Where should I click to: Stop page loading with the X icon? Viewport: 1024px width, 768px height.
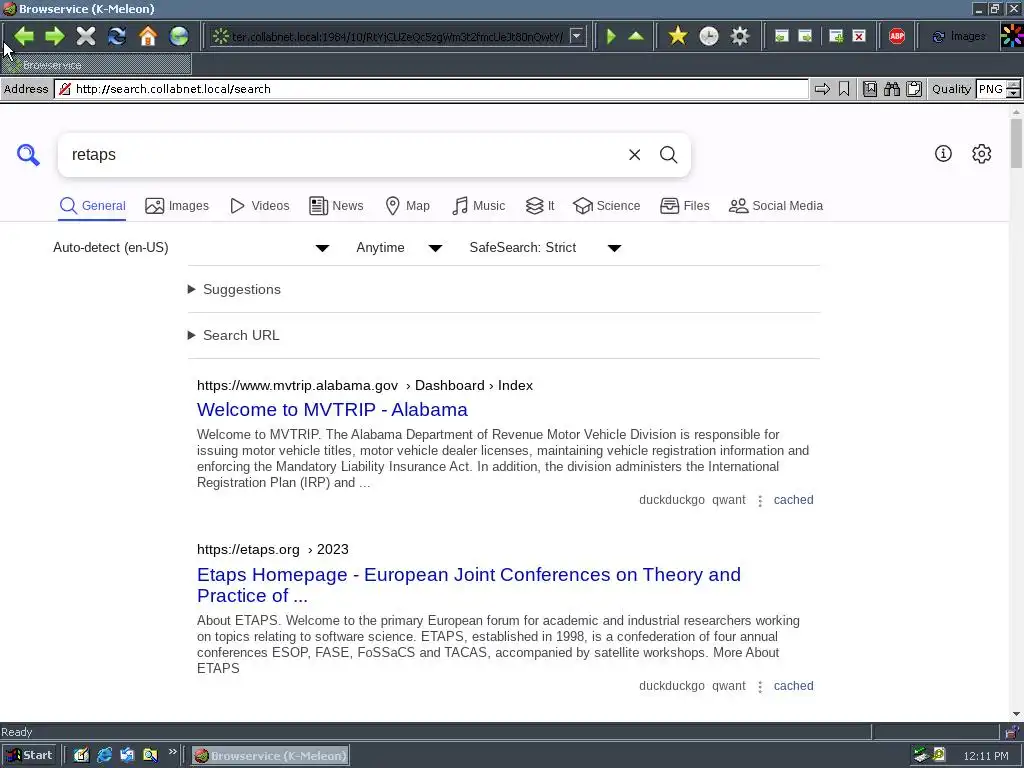[x=86, y=36]
